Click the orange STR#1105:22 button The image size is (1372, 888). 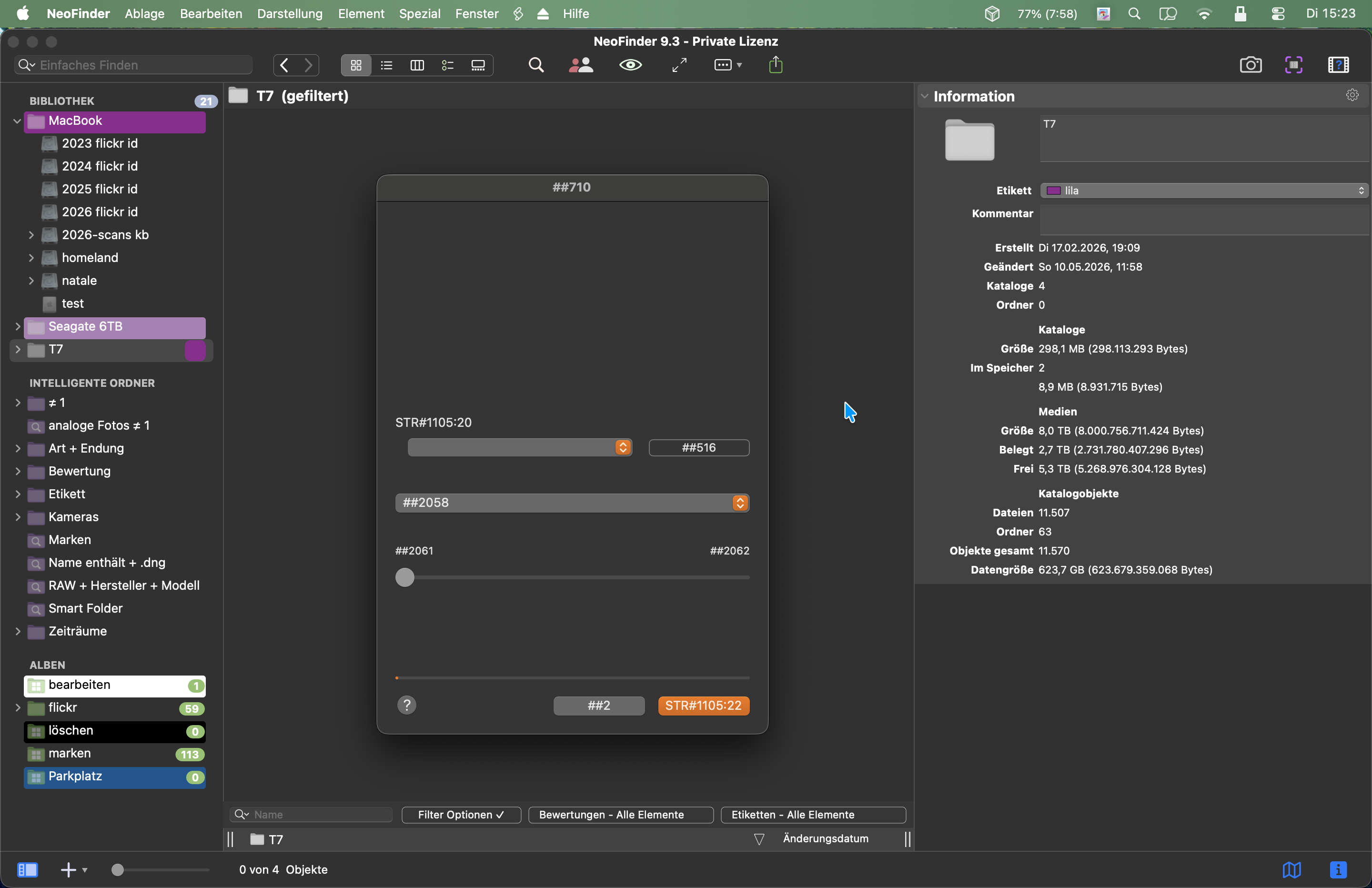coord(704,706)
